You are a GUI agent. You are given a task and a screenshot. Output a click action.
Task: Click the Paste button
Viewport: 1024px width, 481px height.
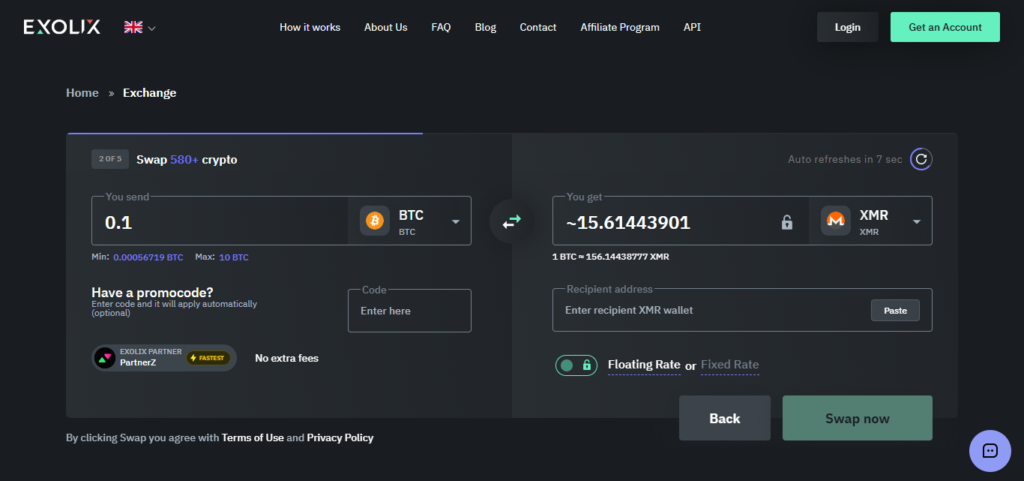coord(895,311)
